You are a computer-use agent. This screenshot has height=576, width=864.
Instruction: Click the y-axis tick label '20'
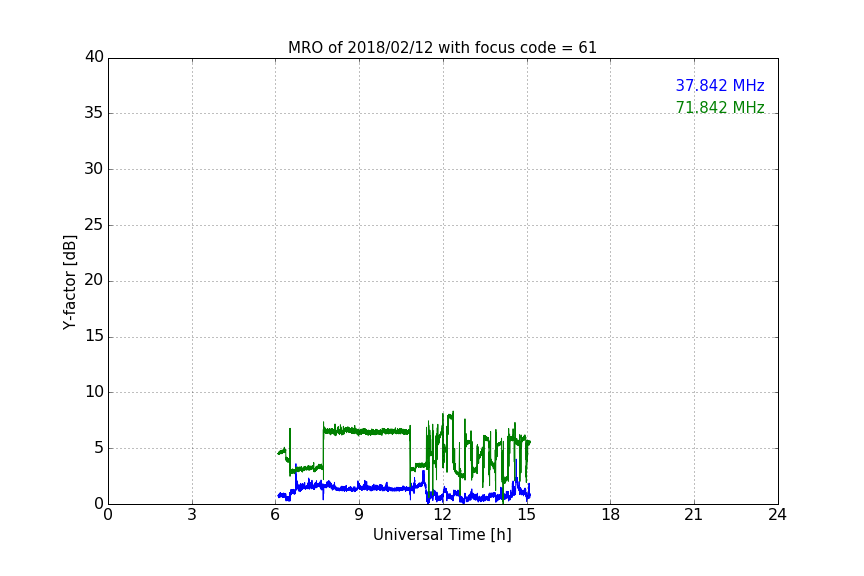tap(94, 280)
